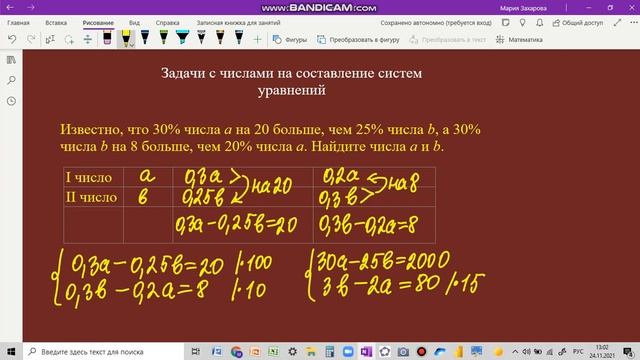Click the OneNote taskbar icon
Image resolution: width=640 pixels, height=360 pixels.
click(x=367, y=351)
